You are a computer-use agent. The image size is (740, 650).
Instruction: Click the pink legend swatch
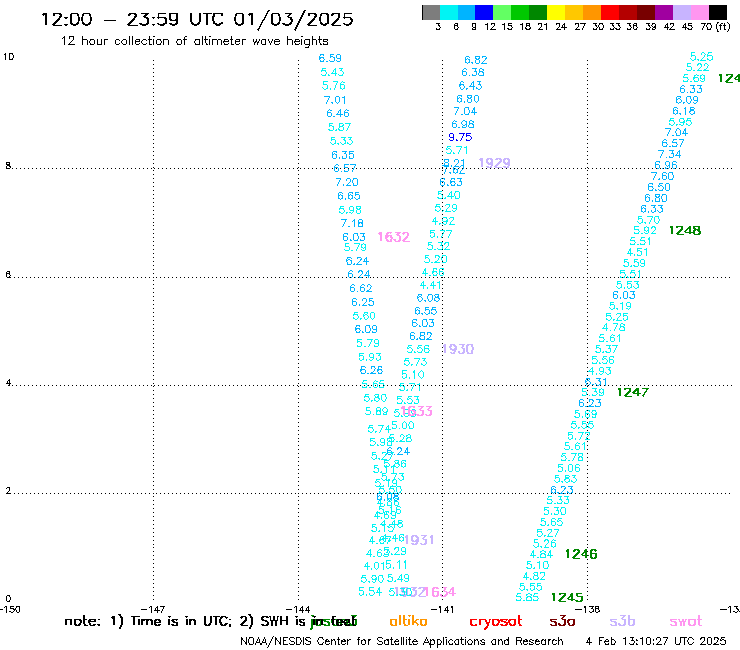coord(699,12)
